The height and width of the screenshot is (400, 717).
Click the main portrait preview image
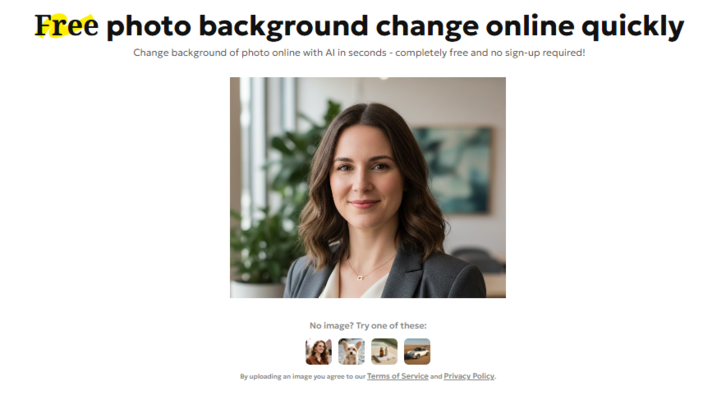tap(368, 187)
